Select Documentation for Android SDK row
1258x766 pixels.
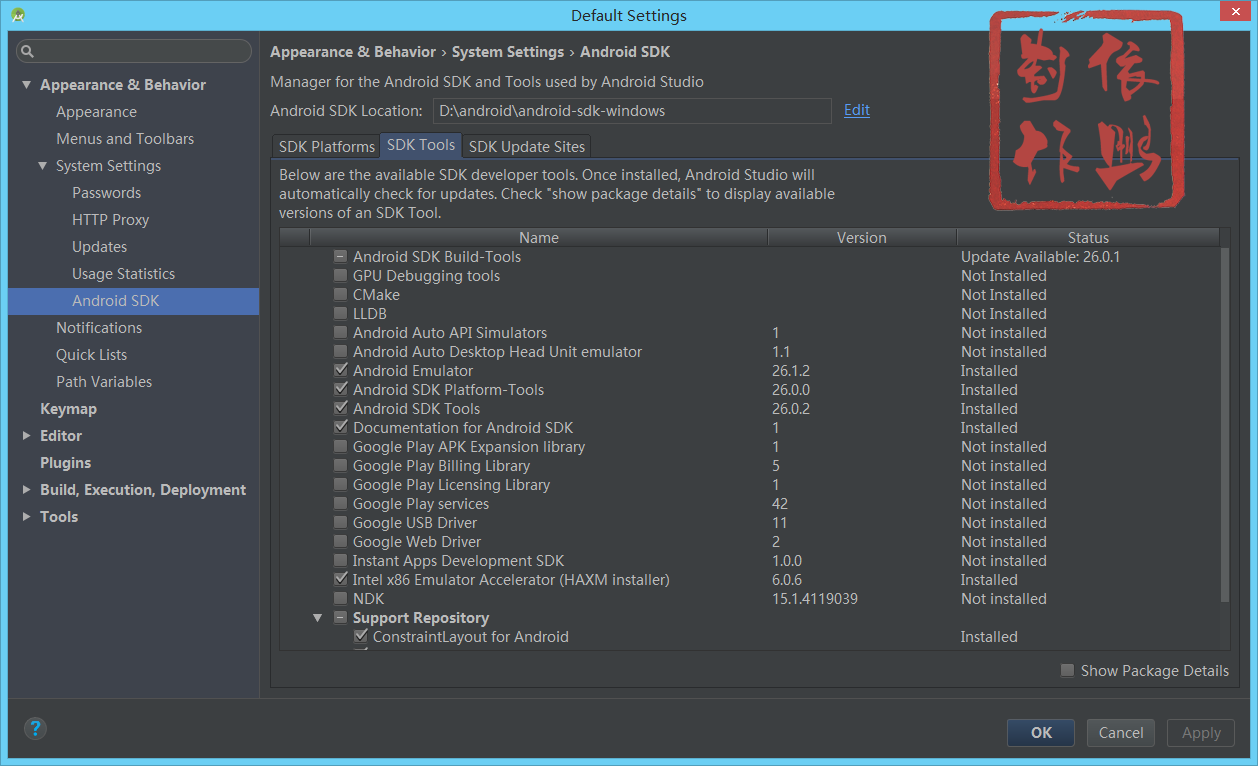point(750,428)
